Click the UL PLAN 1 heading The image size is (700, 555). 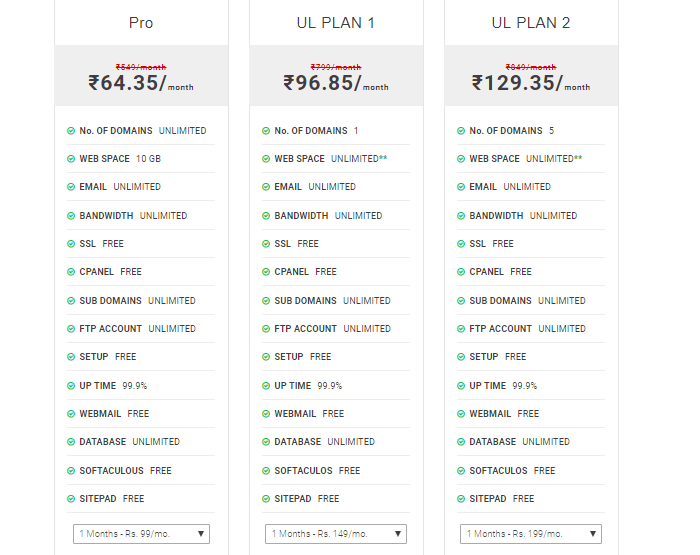click(336, 22)
